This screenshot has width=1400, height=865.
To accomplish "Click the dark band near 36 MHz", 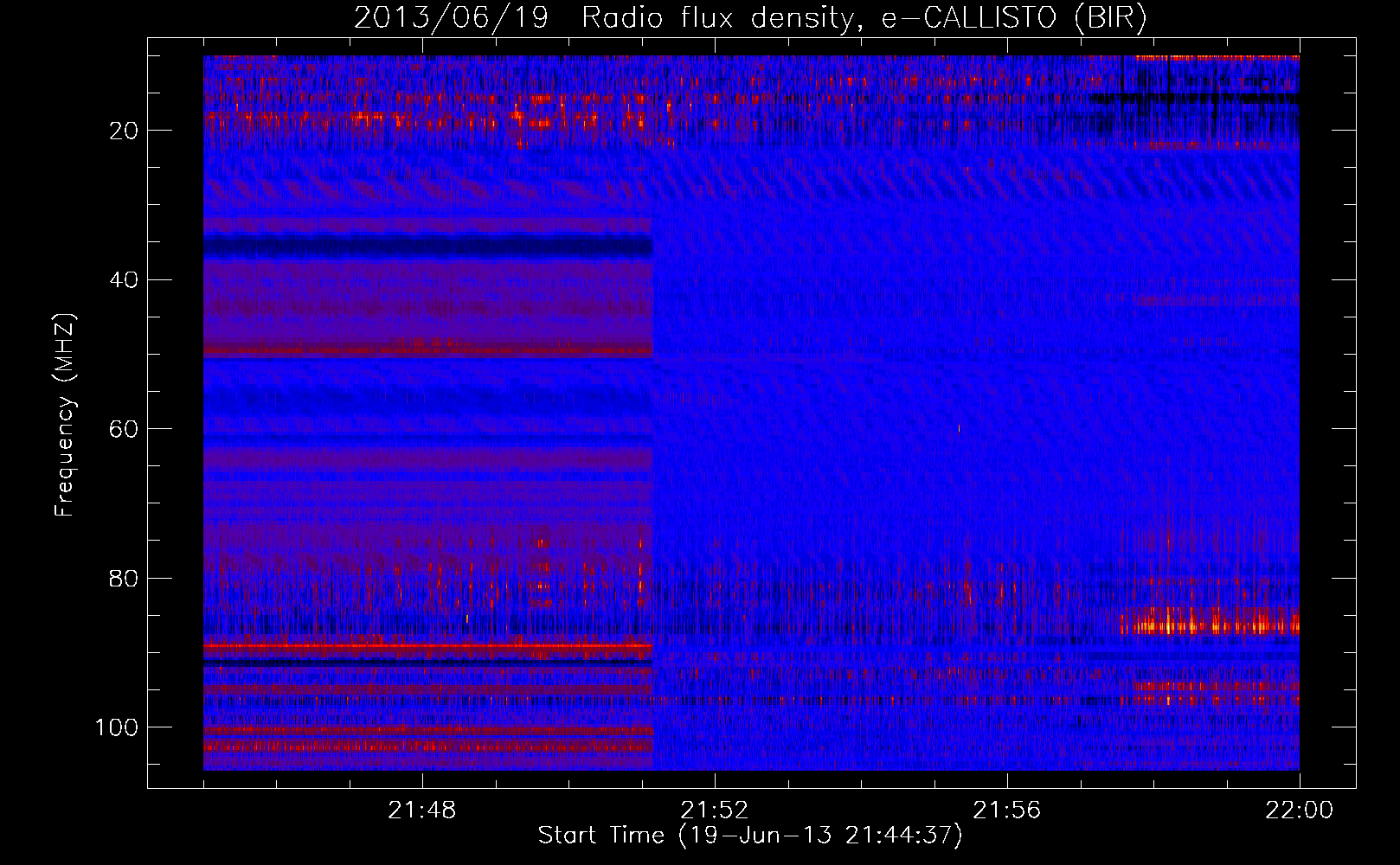I will point(427,247).
